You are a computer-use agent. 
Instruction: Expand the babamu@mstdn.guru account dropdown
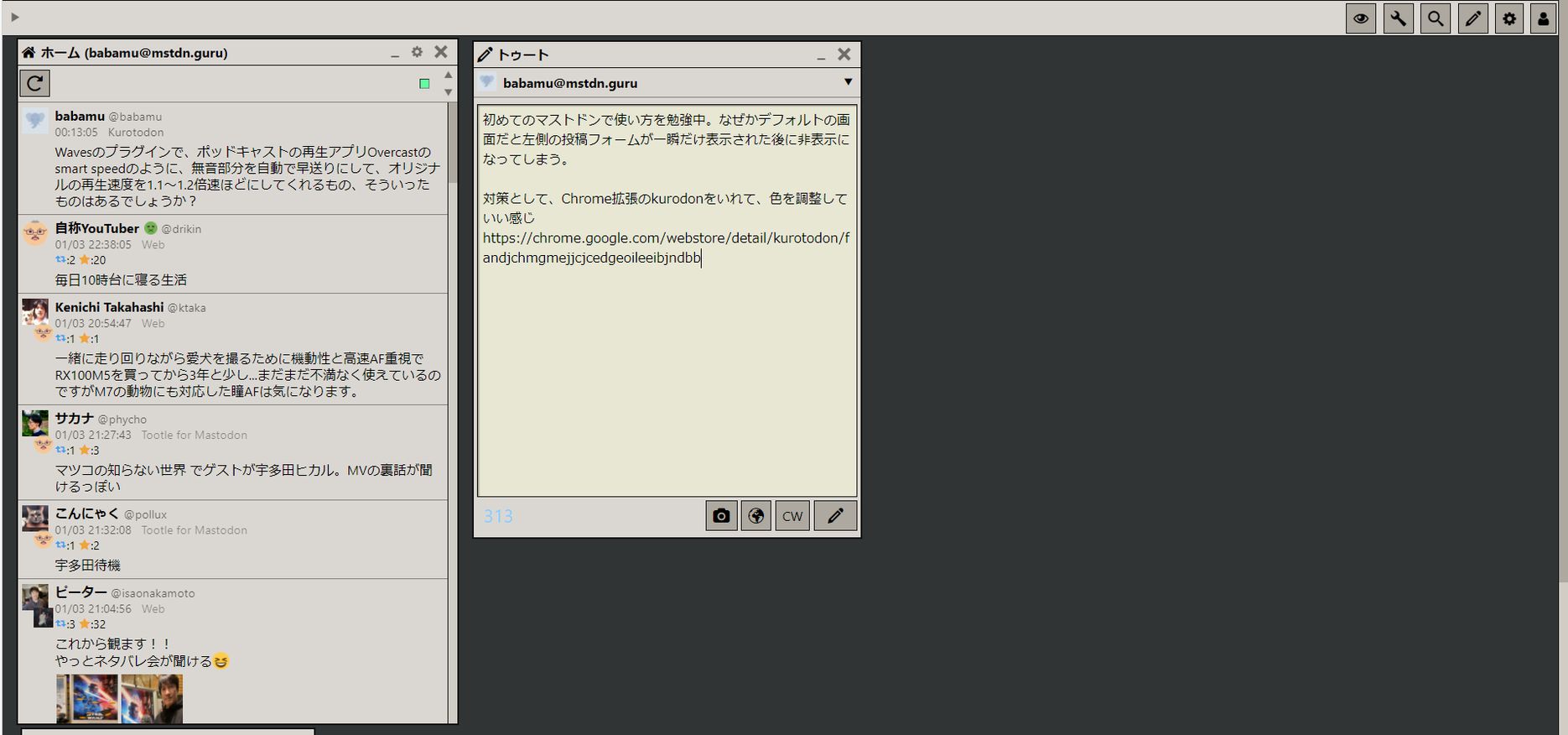[848, 82]
